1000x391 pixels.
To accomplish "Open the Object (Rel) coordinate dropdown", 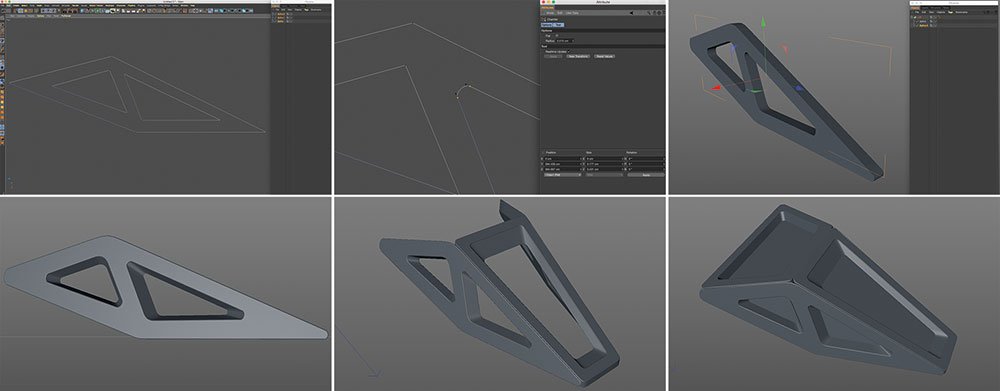I will click(562, 175).
